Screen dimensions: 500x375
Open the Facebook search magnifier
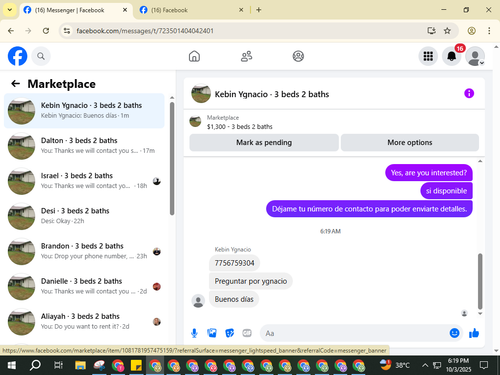pyautogui.click(x=41, y=56)
